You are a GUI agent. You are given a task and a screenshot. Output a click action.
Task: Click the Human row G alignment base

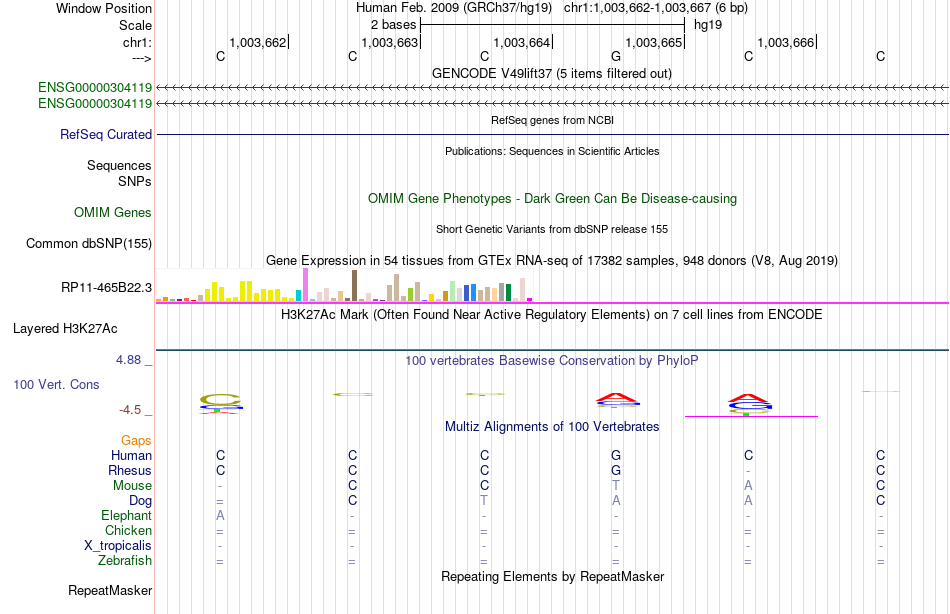point(616,455)
